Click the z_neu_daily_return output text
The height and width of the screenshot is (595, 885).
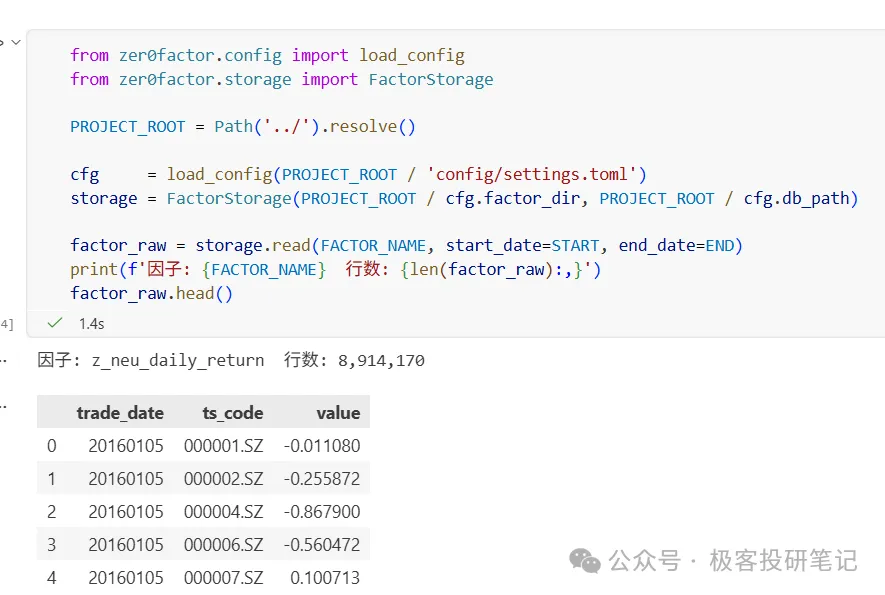pyautogui.click(x=178, y=360)
